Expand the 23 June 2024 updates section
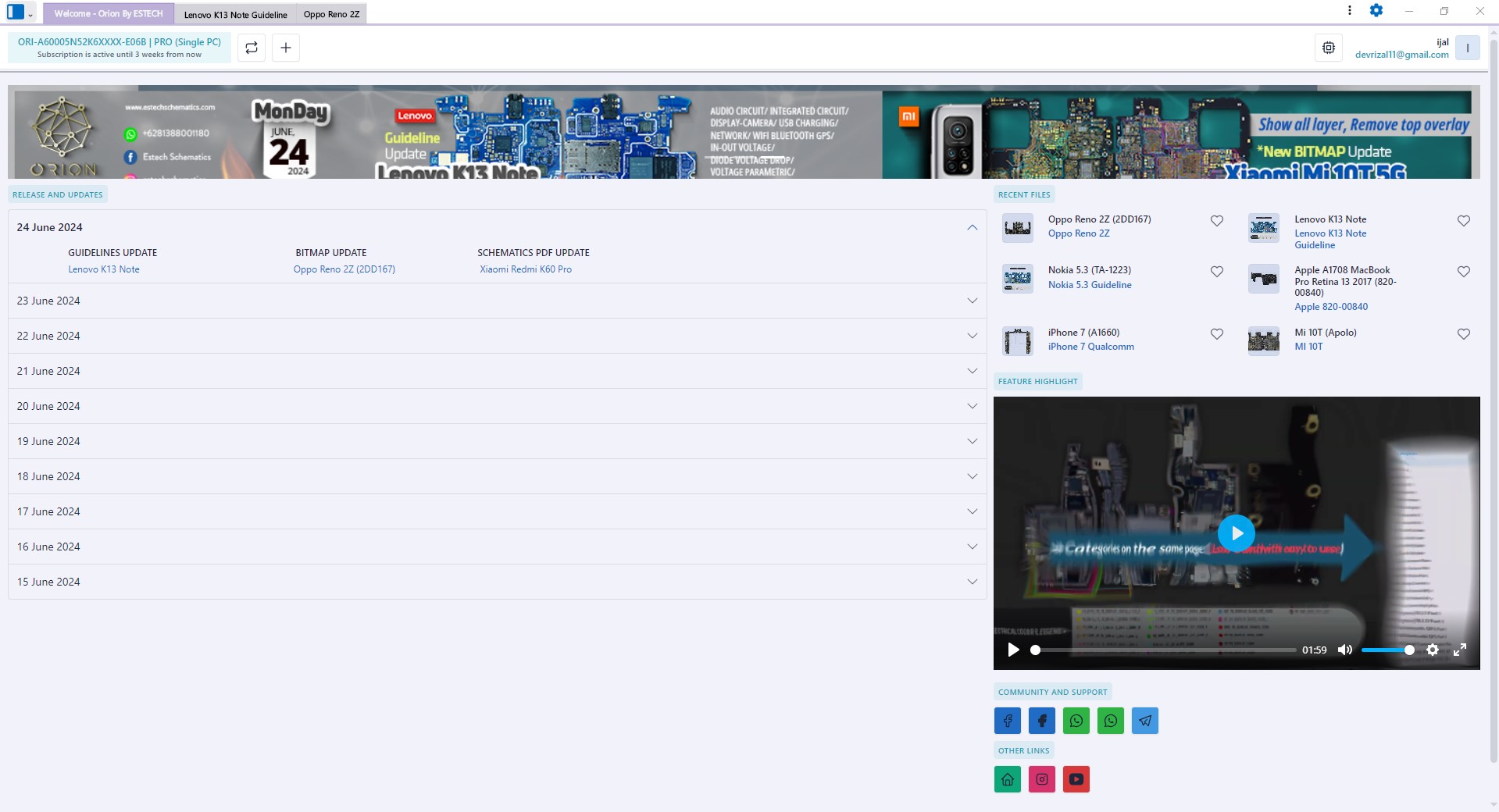 click(x=972, y=301)
